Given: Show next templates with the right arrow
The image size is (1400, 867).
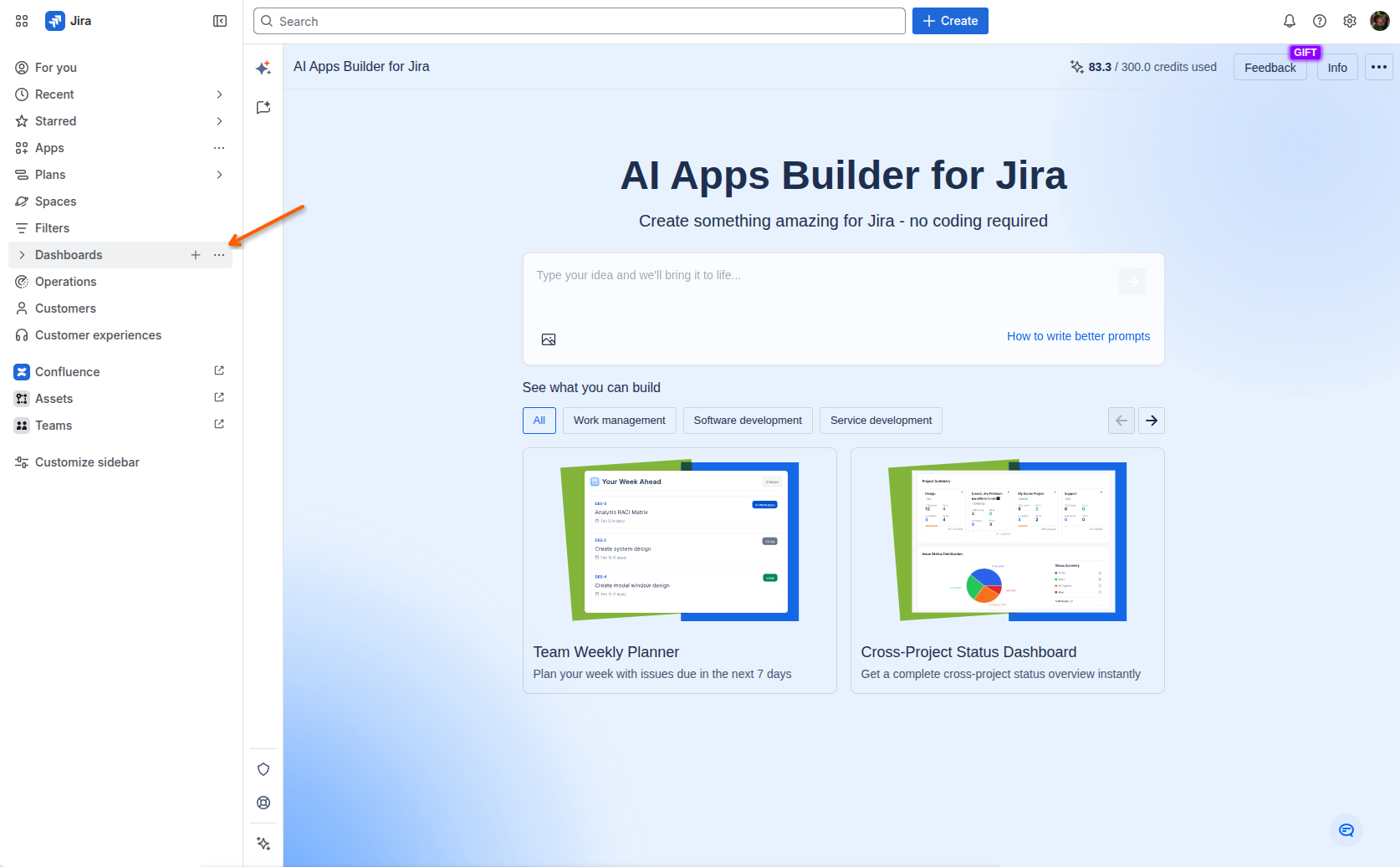Looking at the screenshot, I should [x=1152, y=421].
